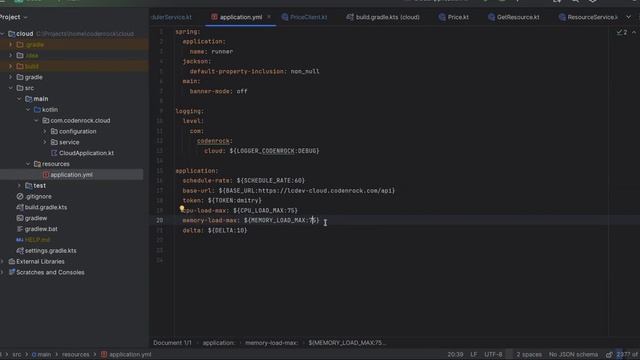Click the intention lightbulb on line 19

[x=182, y=209]
